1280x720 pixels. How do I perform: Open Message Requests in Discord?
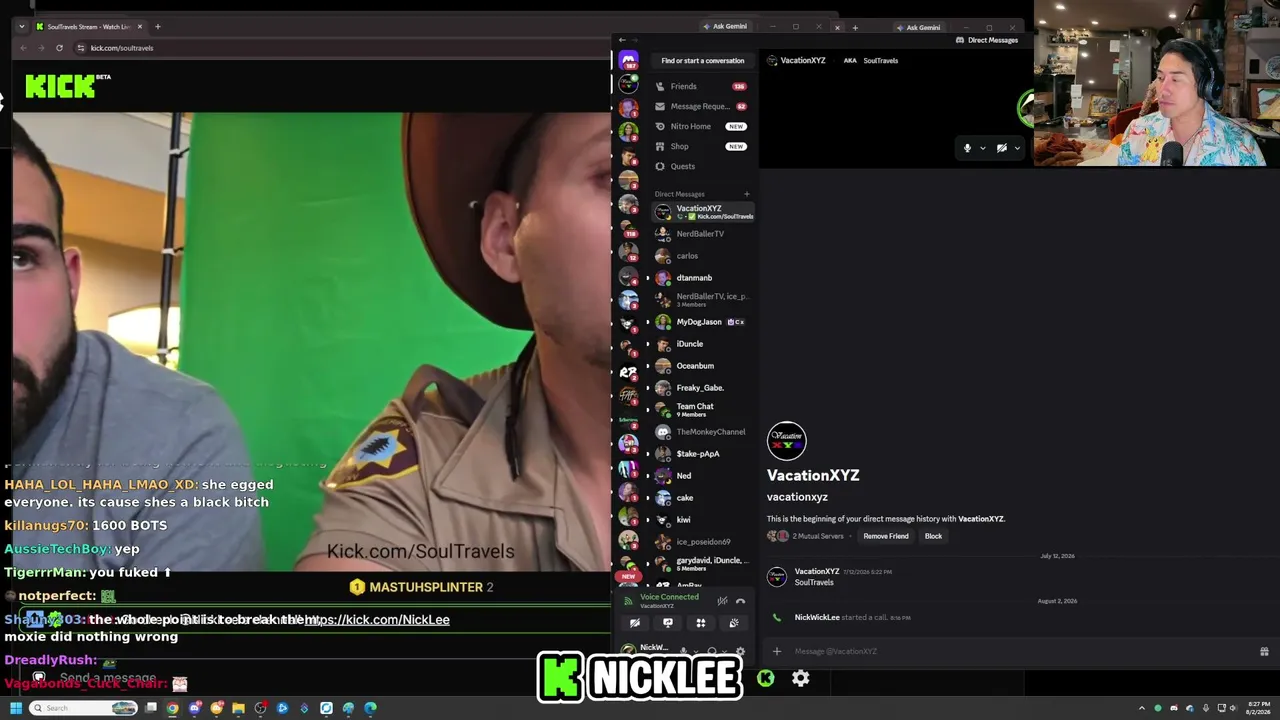[x=701, y=106]
